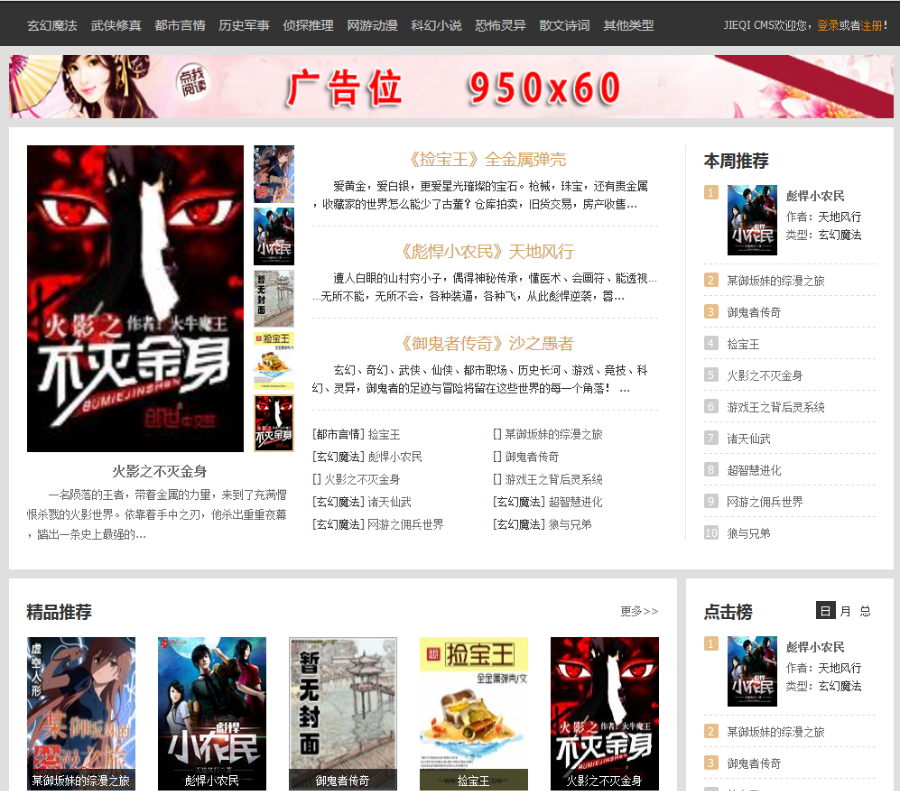Switch to the 科幻小说 category tab

[434, 24]
